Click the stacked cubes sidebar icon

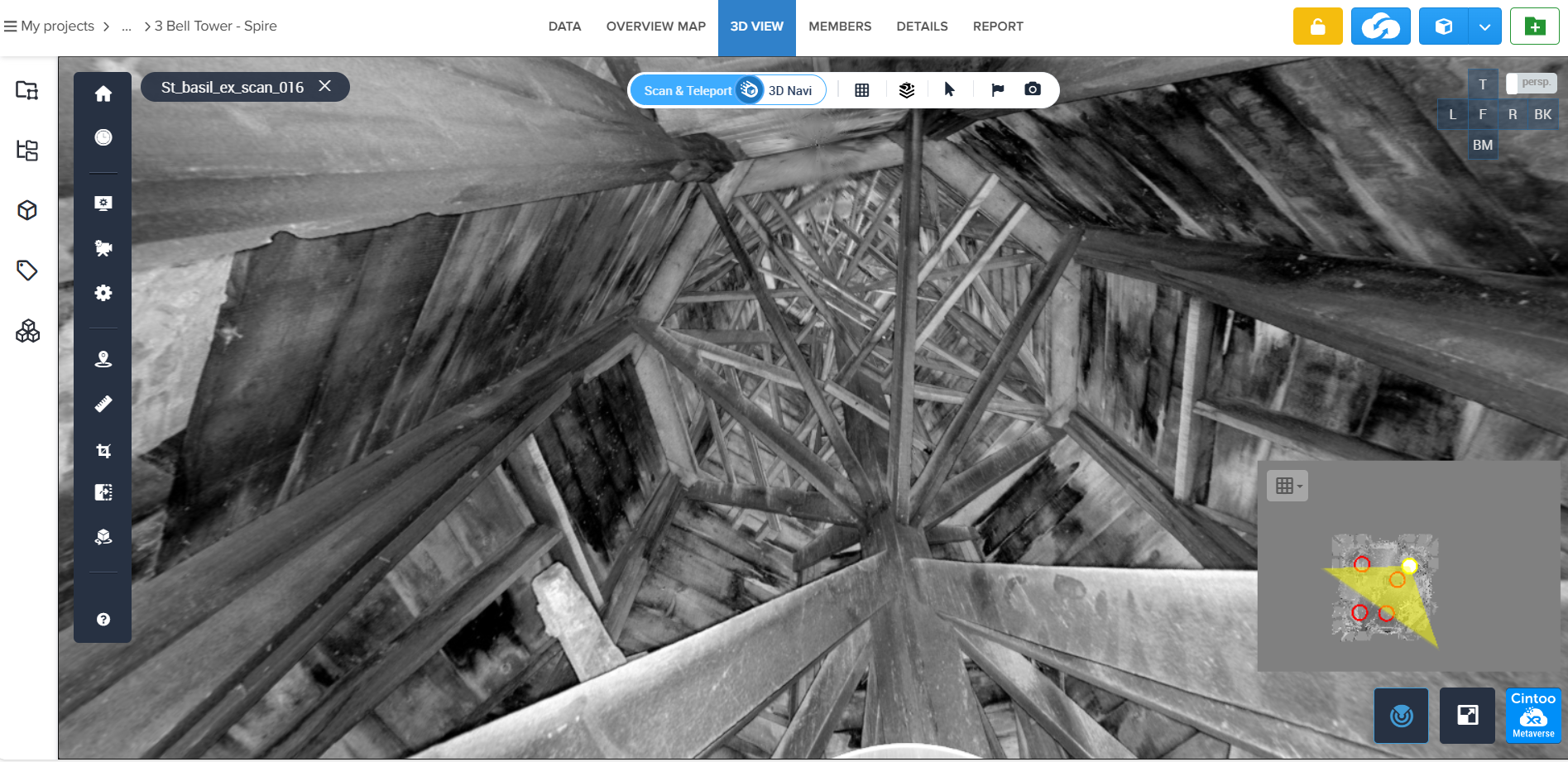click(27, 331)
